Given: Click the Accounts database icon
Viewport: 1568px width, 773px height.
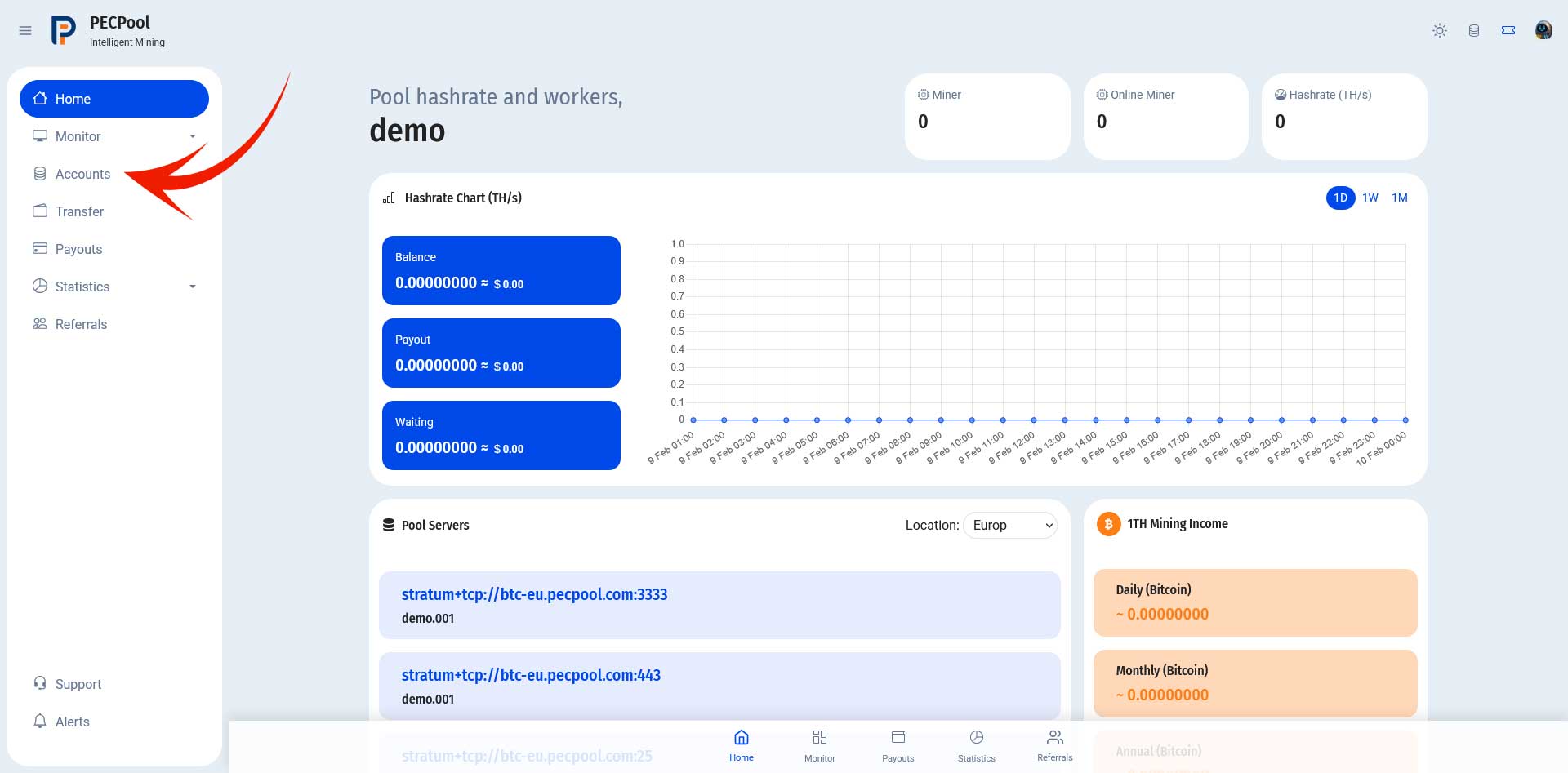Looking at the screenshot, I should (x=40, y=173).
